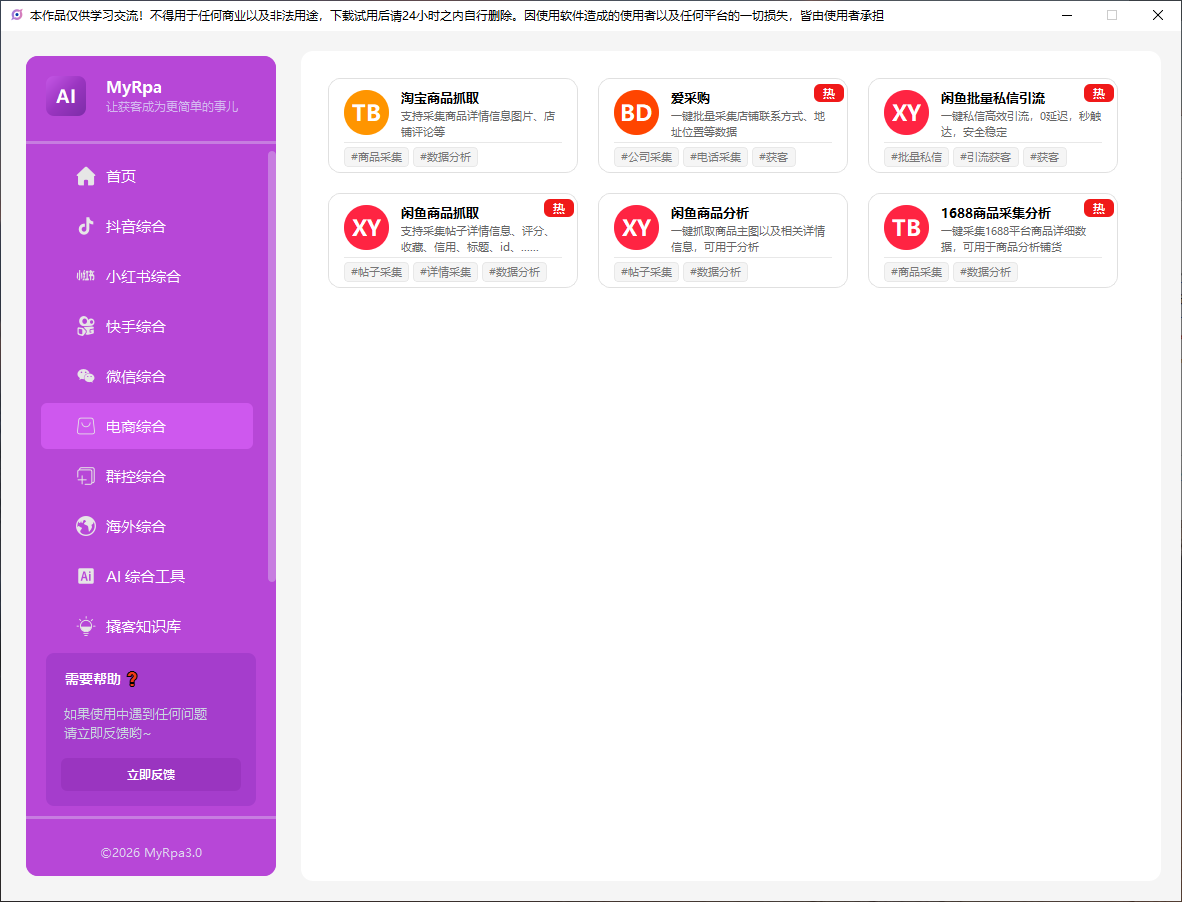Select the highlighted 电商综合 menu item
Image resolution: width=1182 pixels, height=902 pixels.
(147, 427)
